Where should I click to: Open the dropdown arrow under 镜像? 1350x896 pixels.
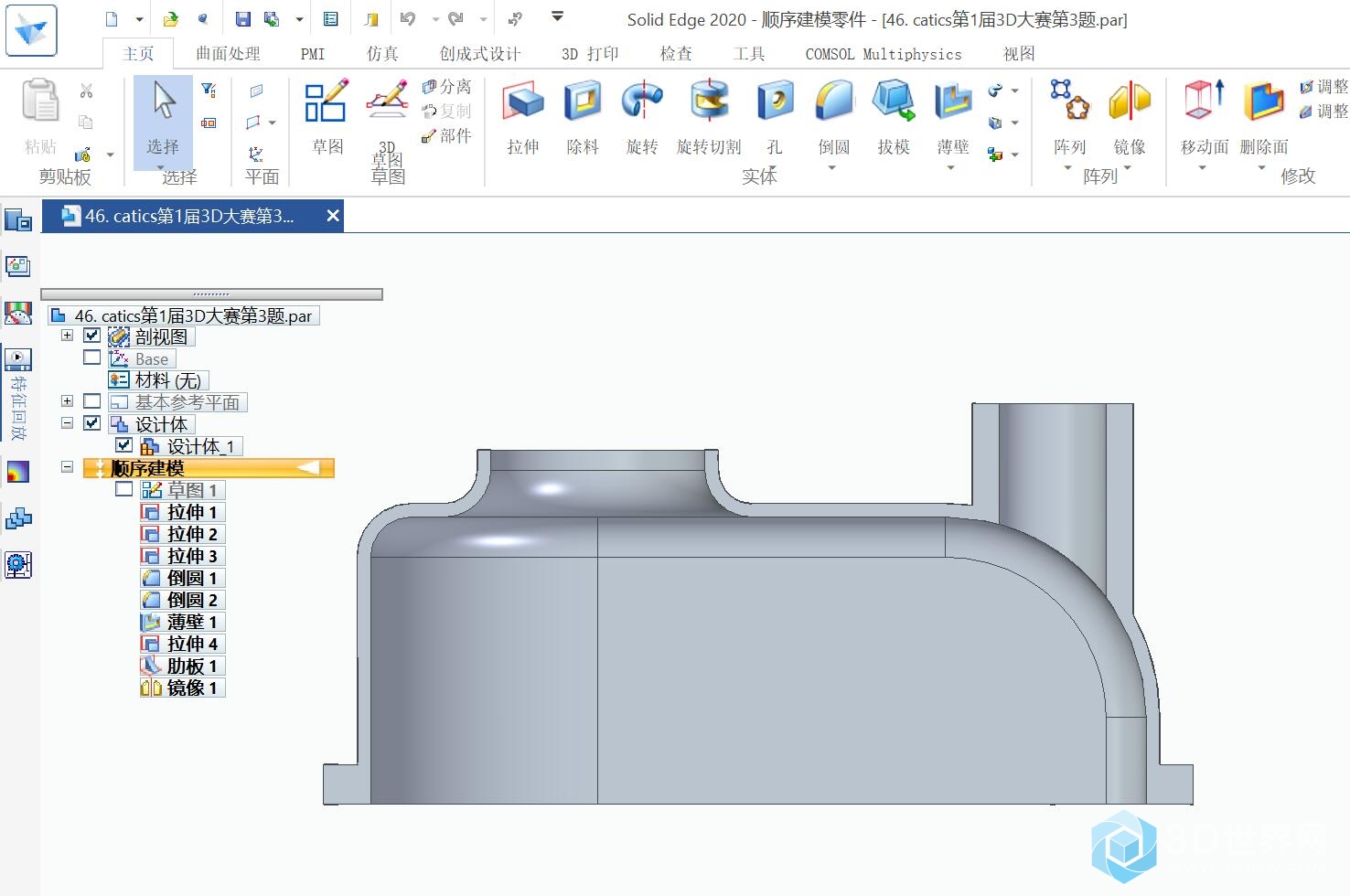(1128, 168)
